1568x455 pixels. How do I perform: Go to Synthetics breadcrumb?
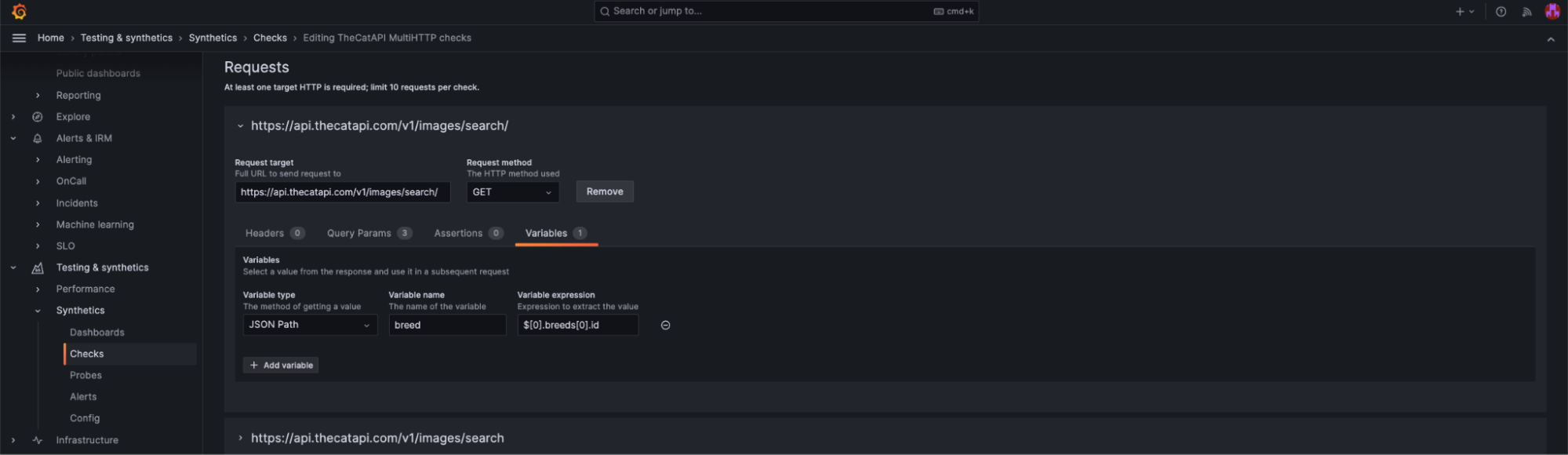point(213,38)
